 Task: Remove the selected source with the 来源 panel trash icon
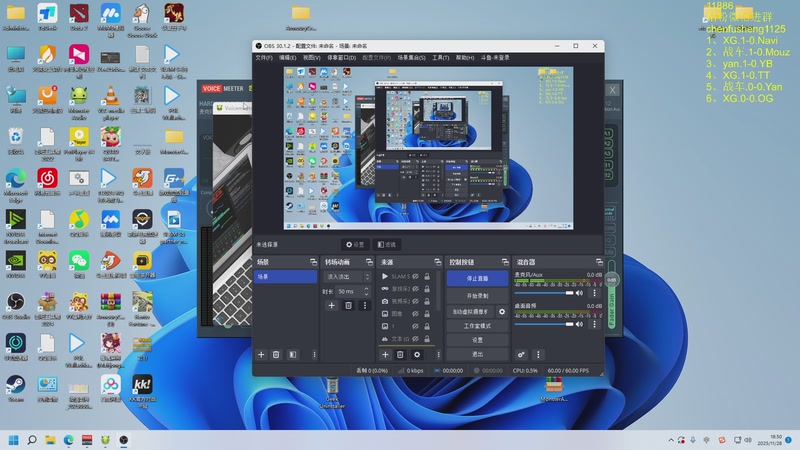coord(401,355)
